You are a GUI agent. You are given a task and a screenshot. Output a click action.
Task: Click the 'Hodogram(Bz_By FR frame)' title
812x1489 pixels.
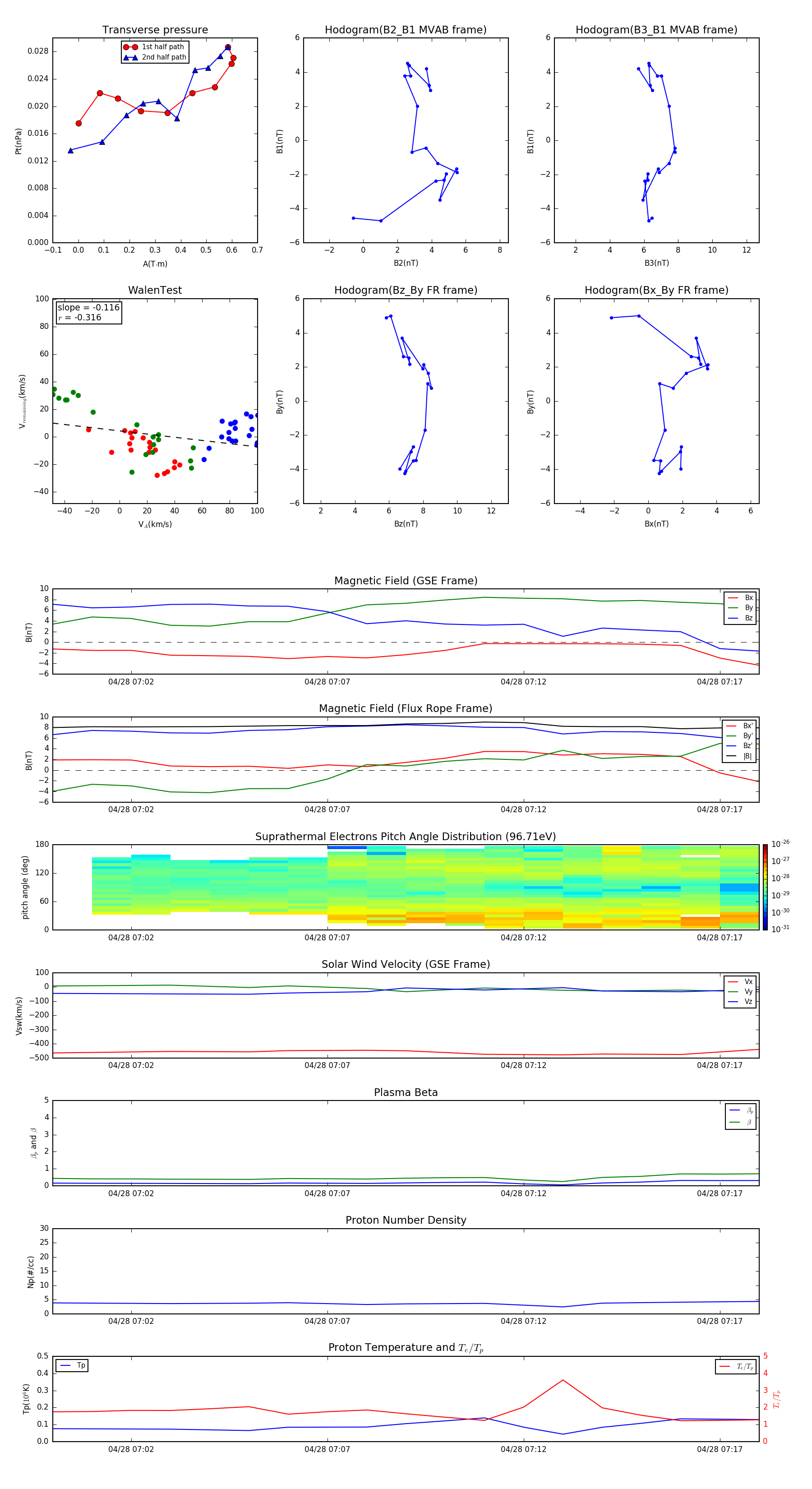pos(406,290)
